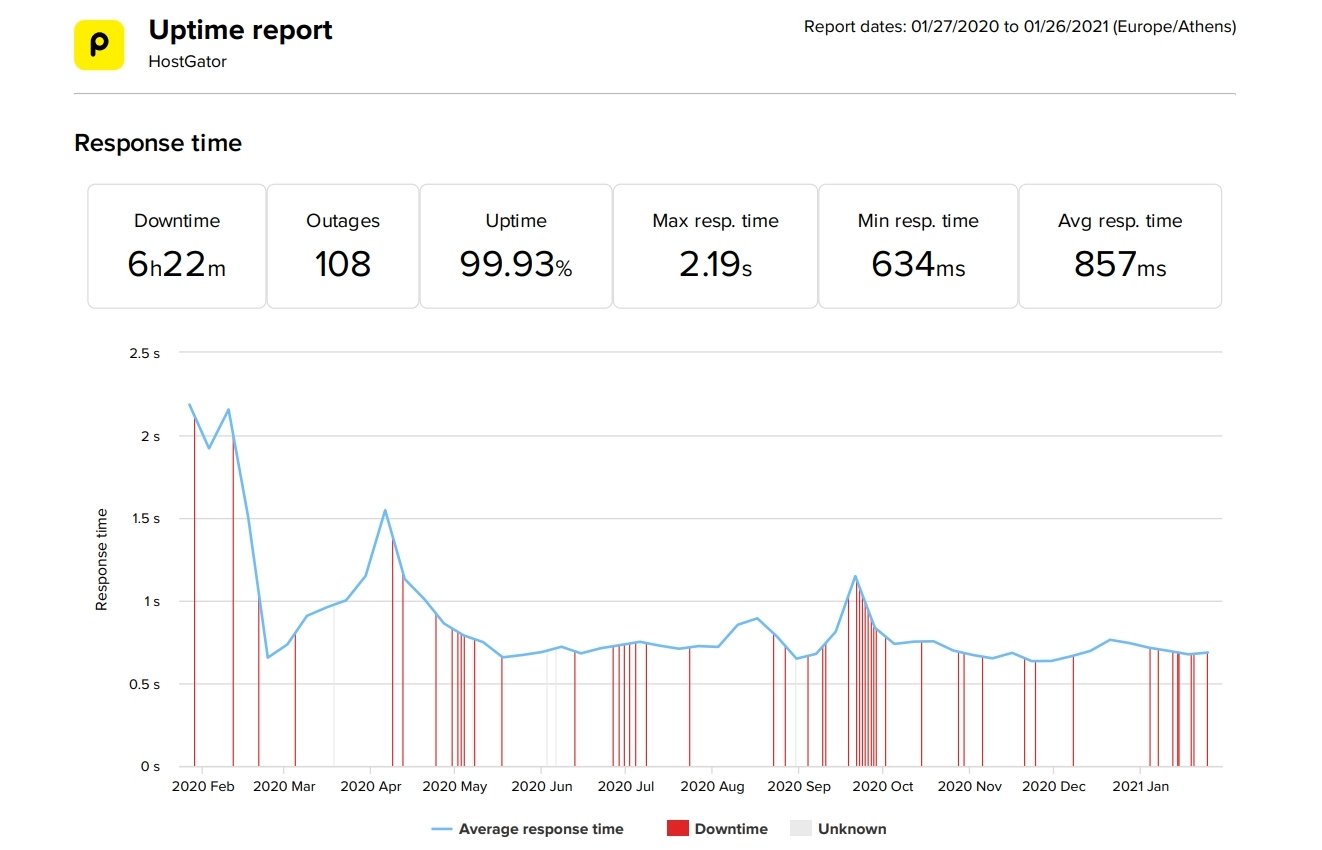Click the 2021 Jan axis label

coord(1141,787)
